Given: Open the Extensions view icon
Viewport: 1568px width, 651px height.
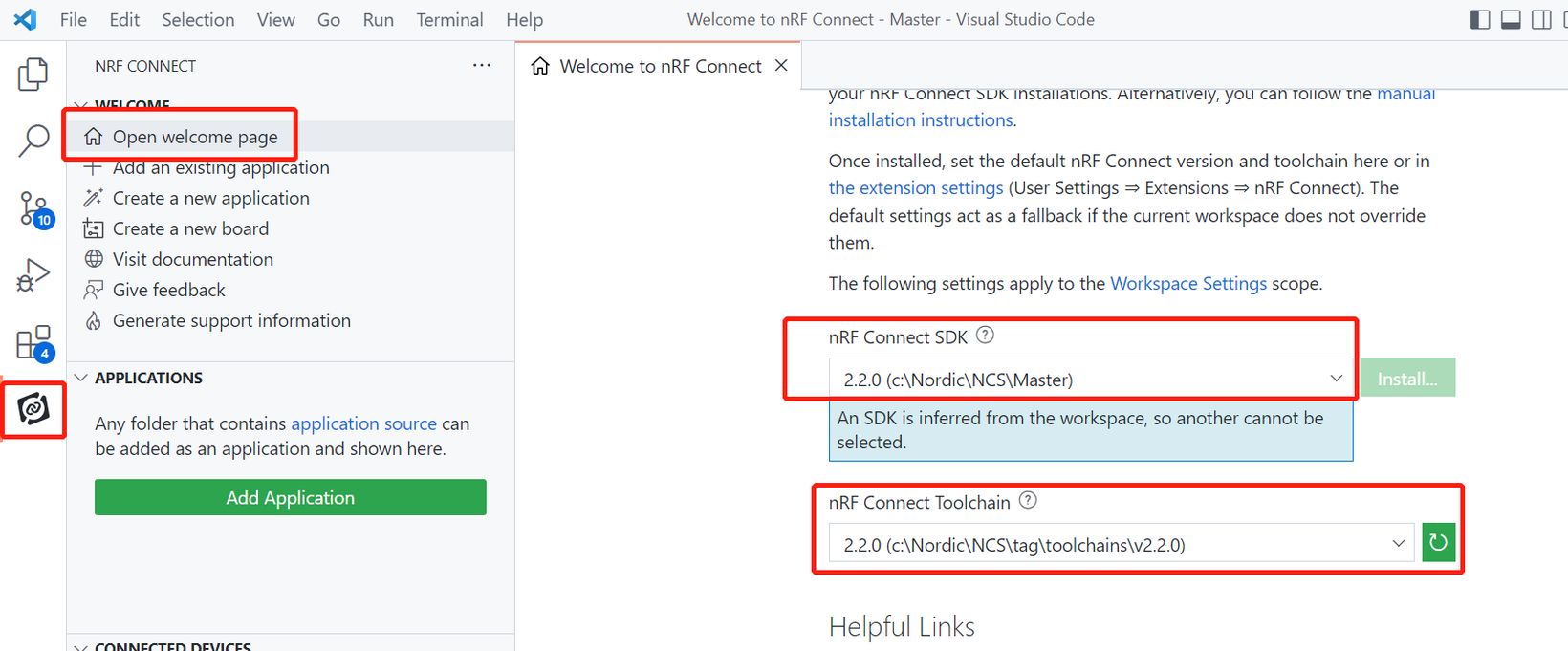Looking at the screenshot, I should click(33, 342).
